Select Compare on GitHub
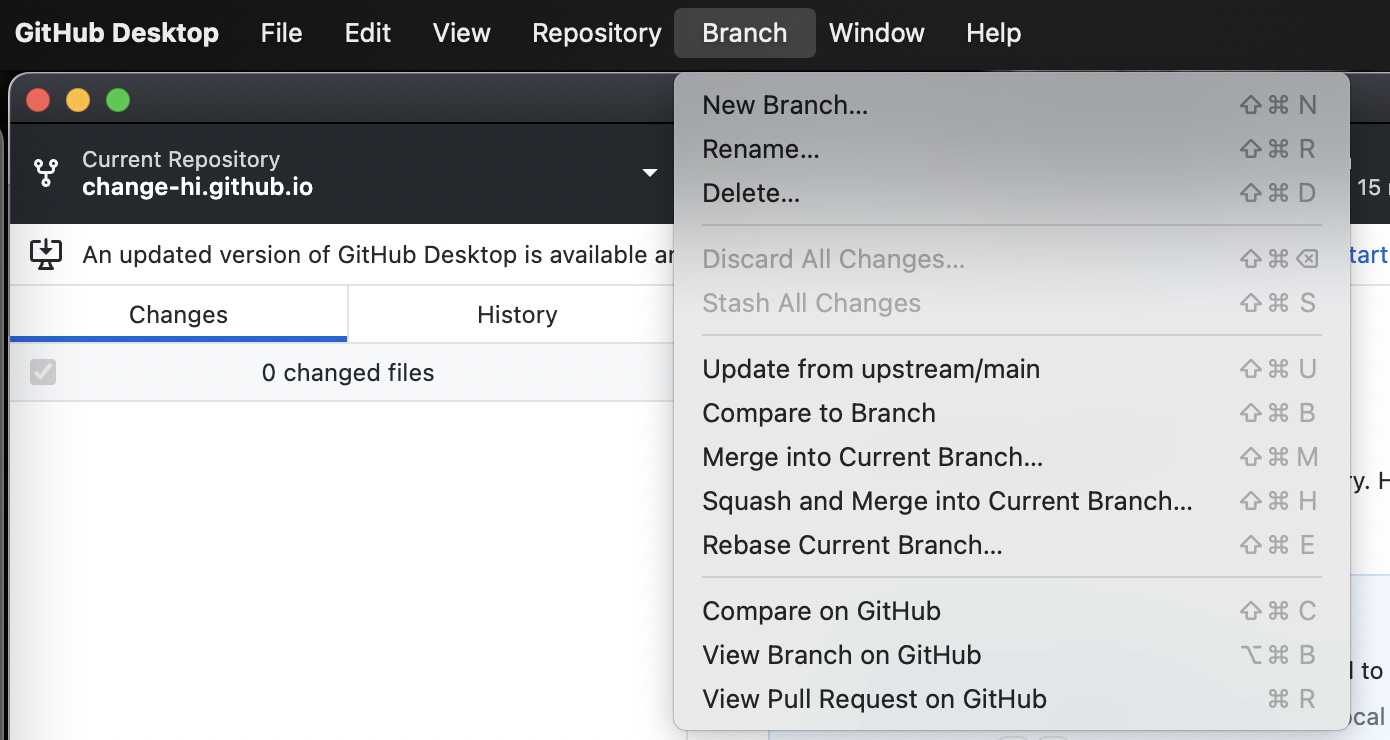Image resolution: width=1390 pixels, height=740 pixels. [x=1012, y=611]
